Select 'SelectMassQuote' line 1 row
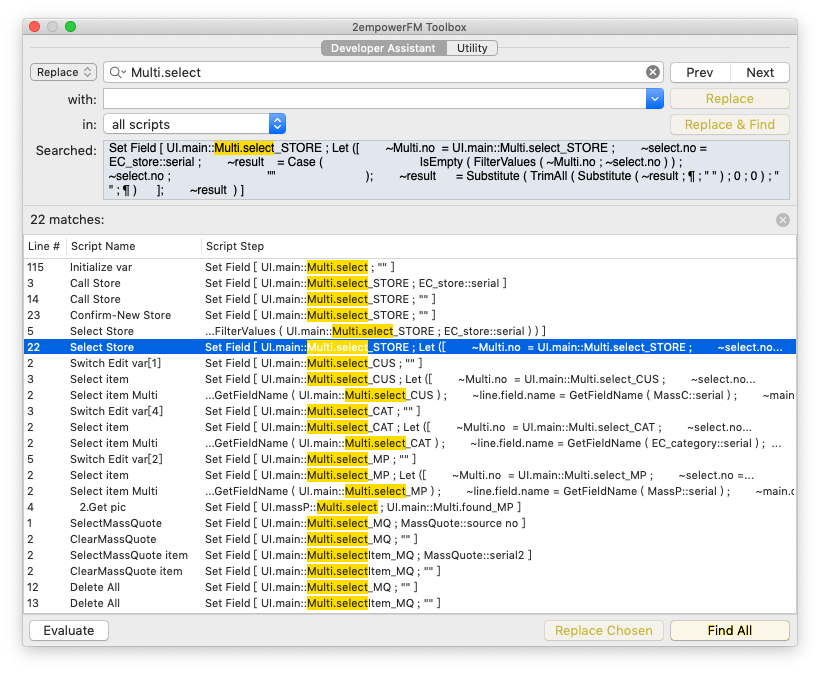 click(410, 523)
